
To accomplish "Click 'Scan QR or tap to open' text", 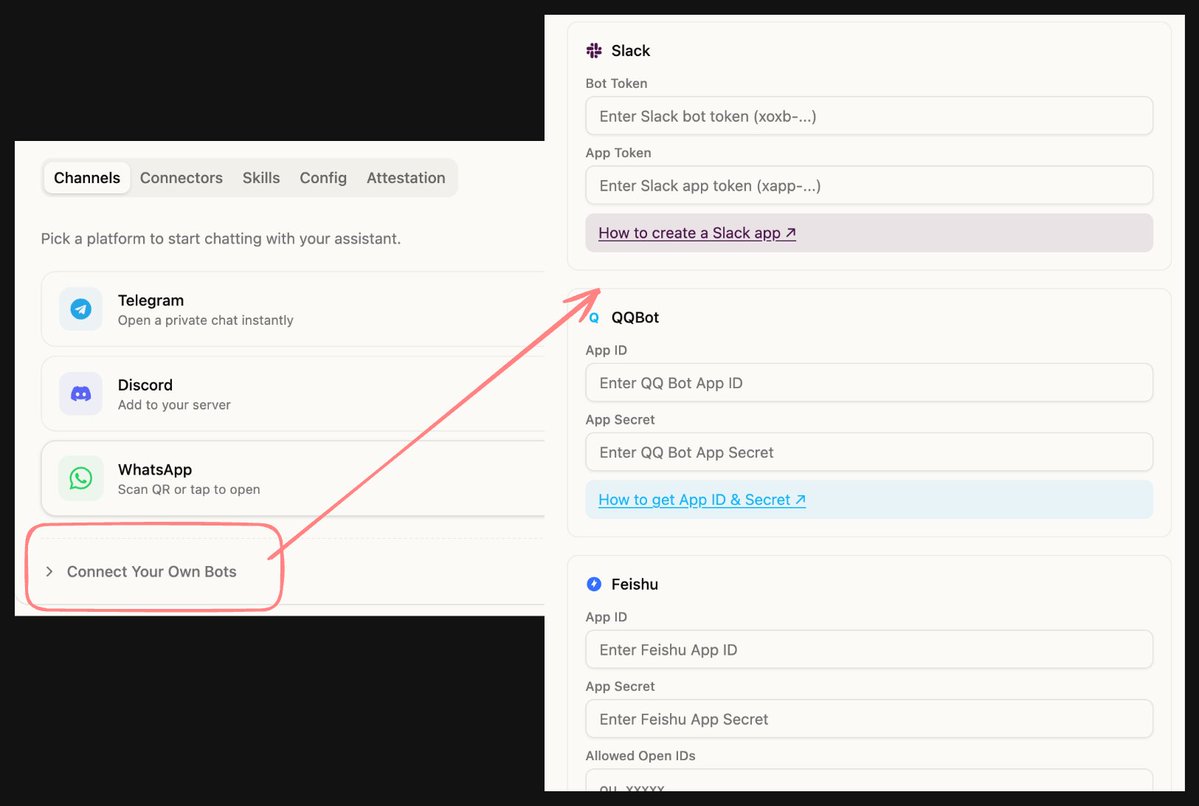I will 188,489.
